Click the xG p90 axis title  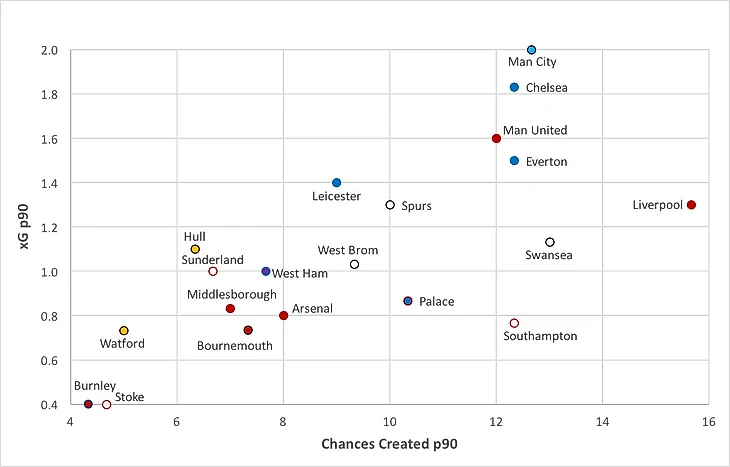click(24, 227)
